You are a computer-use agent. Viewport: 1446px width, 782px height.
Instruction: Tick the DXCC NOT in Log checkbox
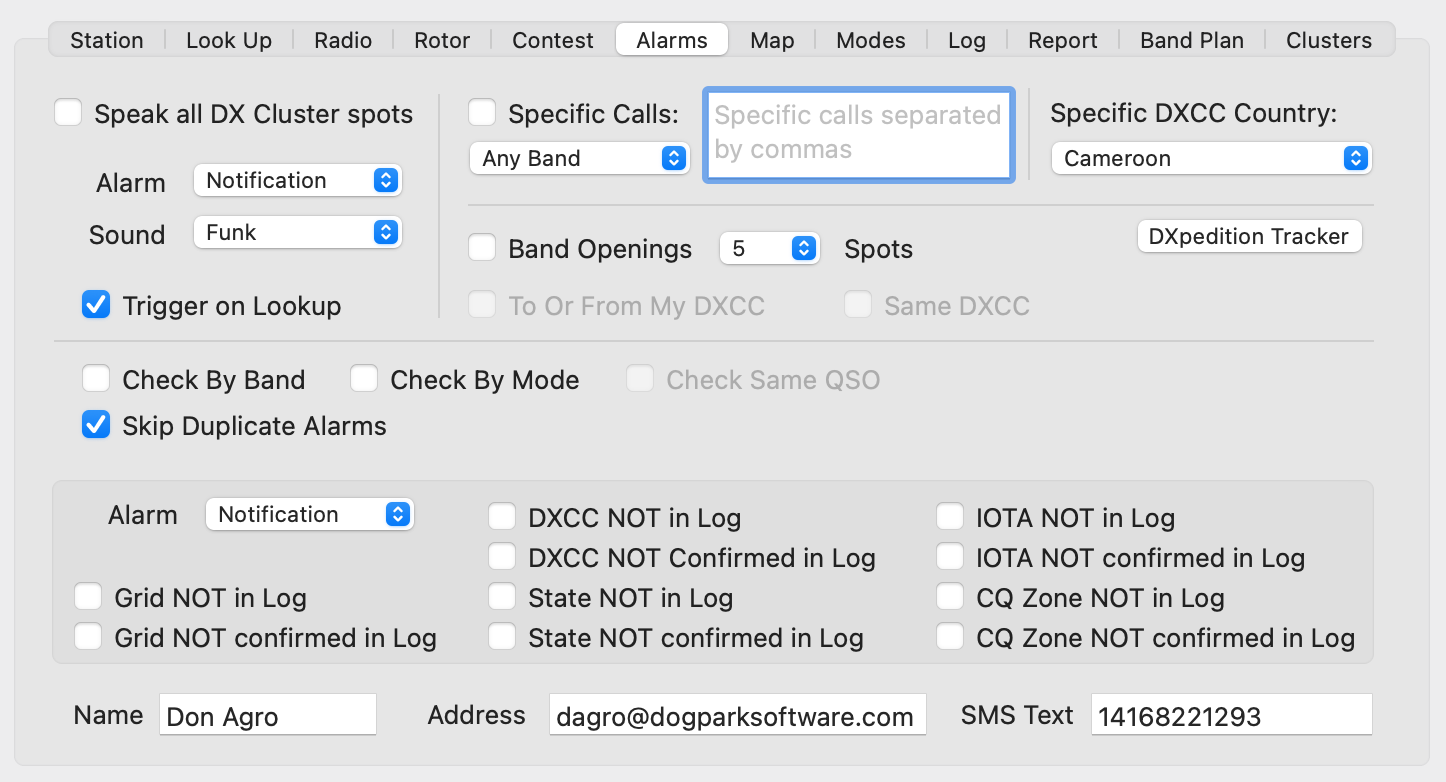pos(502,517)
